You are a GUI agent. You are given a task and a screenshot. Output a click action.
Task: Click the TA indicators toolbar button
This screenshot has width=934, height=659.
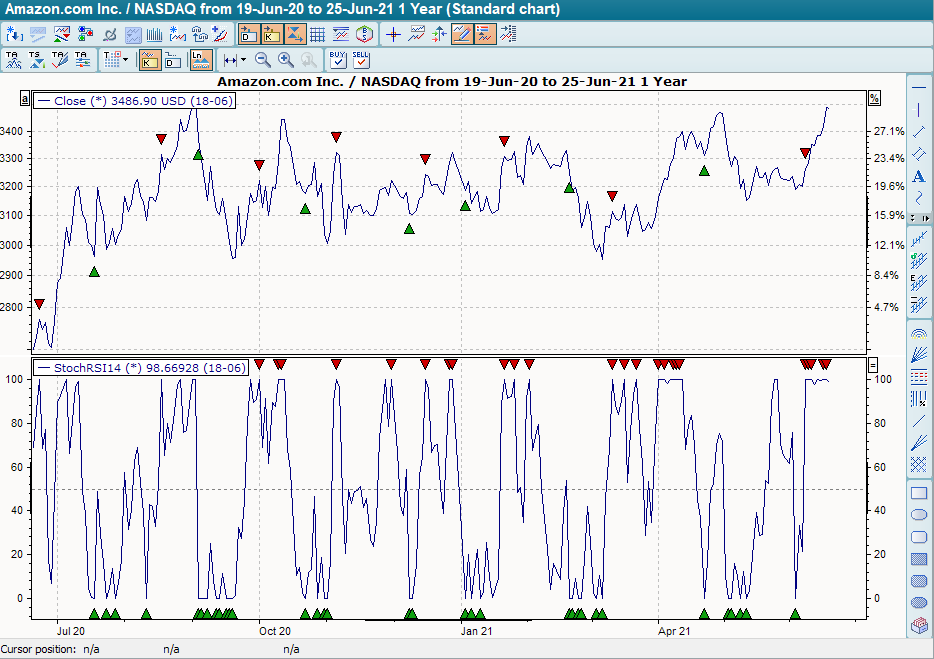click(x=12, y=58)
